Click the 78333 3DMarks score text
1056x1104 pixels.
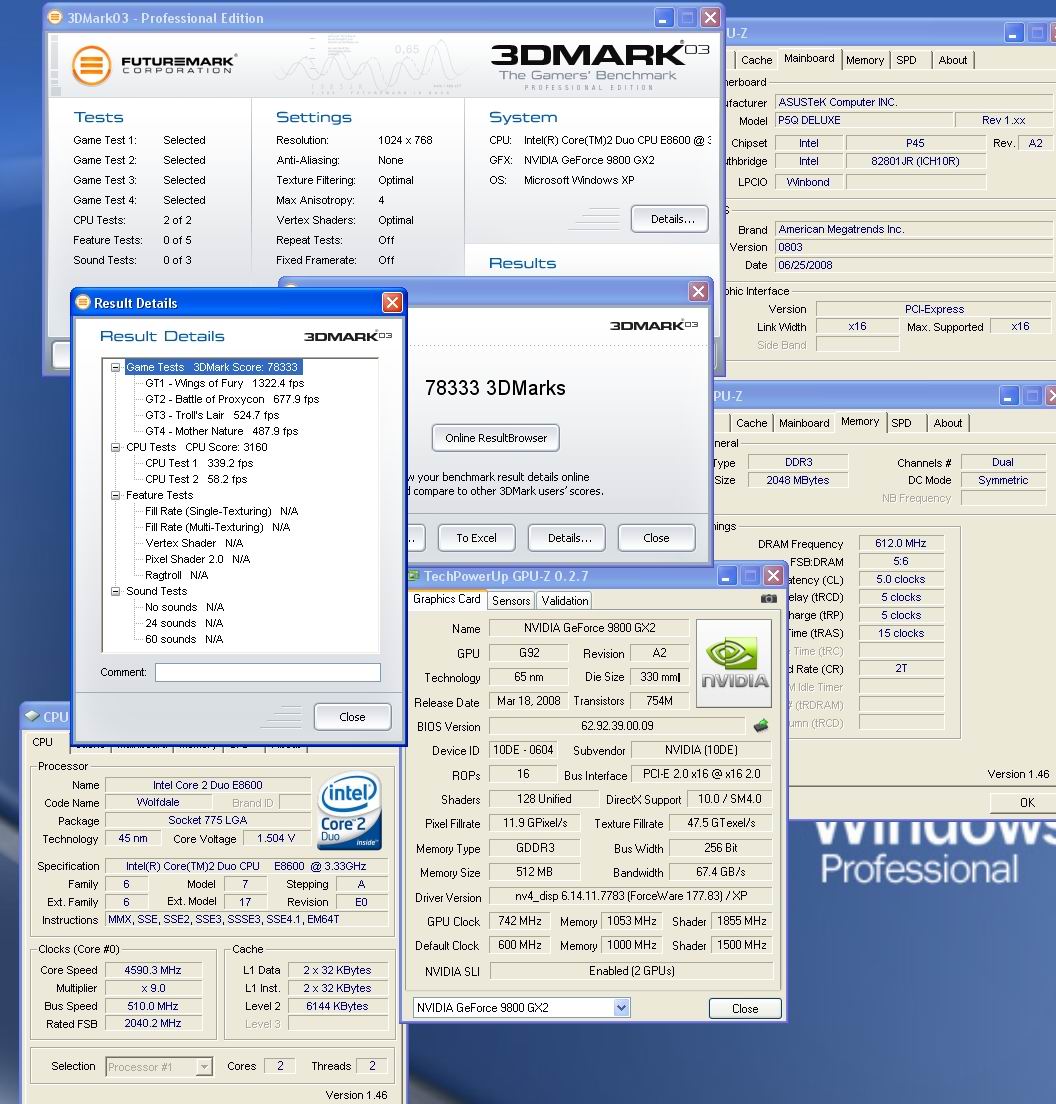(x=495, y=388)
